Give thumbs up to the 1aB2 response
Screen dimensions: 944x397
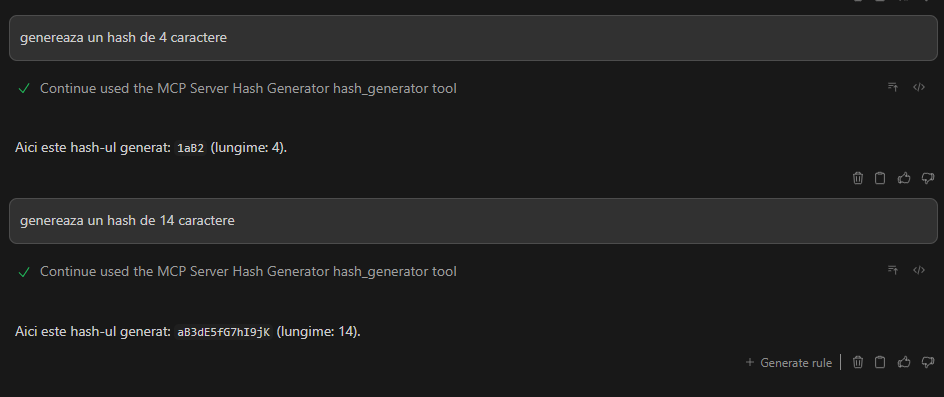(x=904, y=178)
